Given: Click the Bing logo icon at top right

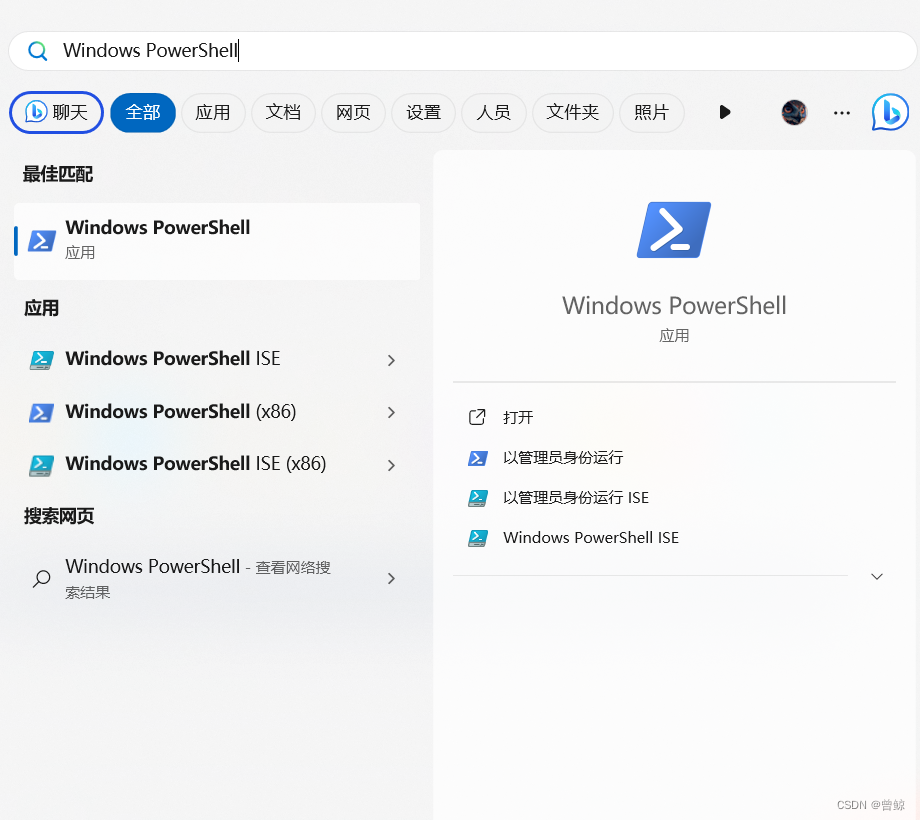Looking at the screenshot, I should click(x=889, y=112).
